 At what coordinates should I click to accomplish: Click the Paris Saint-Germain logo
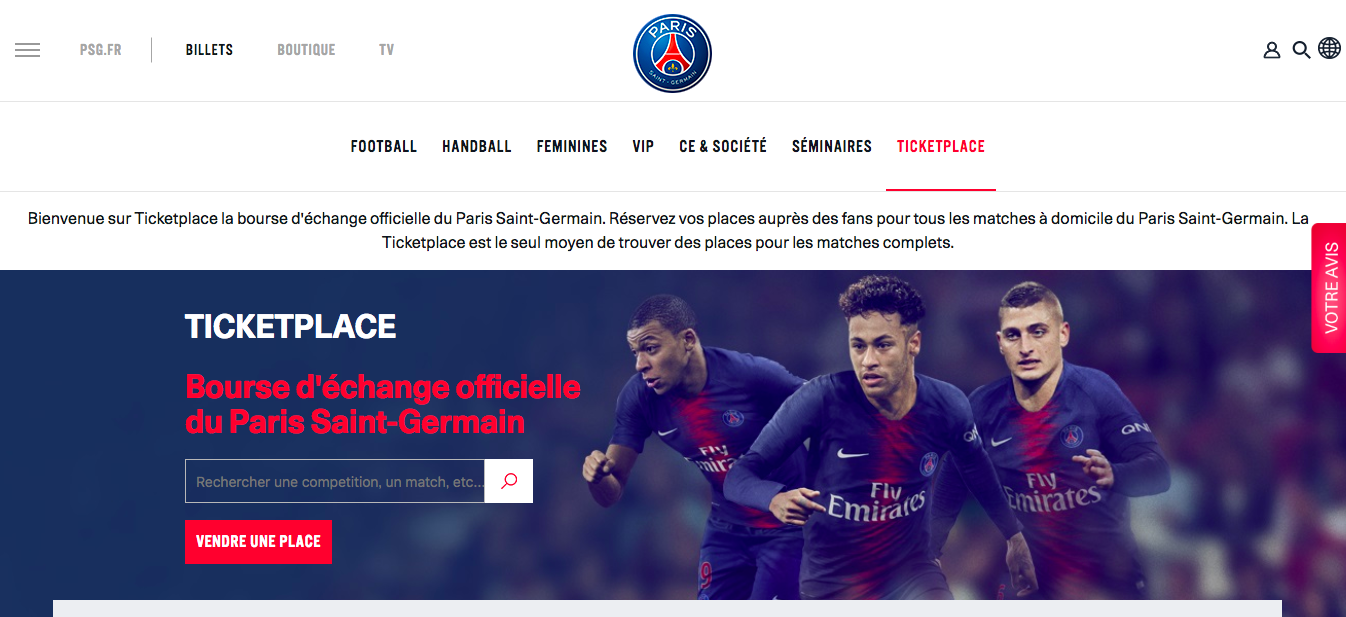[x=672, y=54]
